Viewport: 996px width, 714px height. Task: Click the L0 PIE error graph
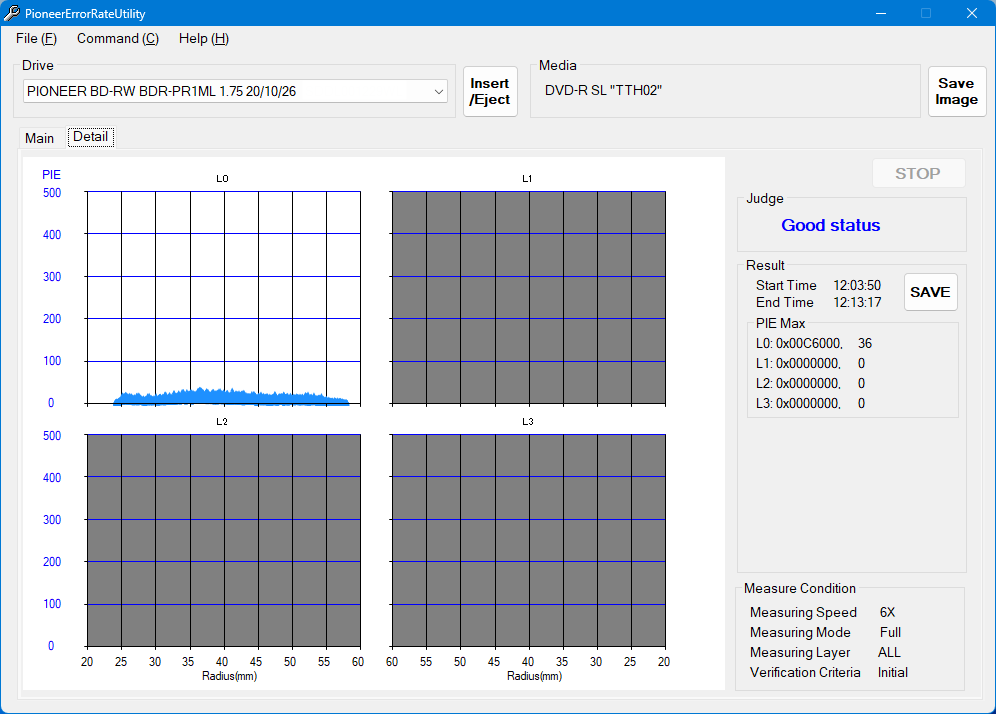pyautogui.click(x=223, y=298)
